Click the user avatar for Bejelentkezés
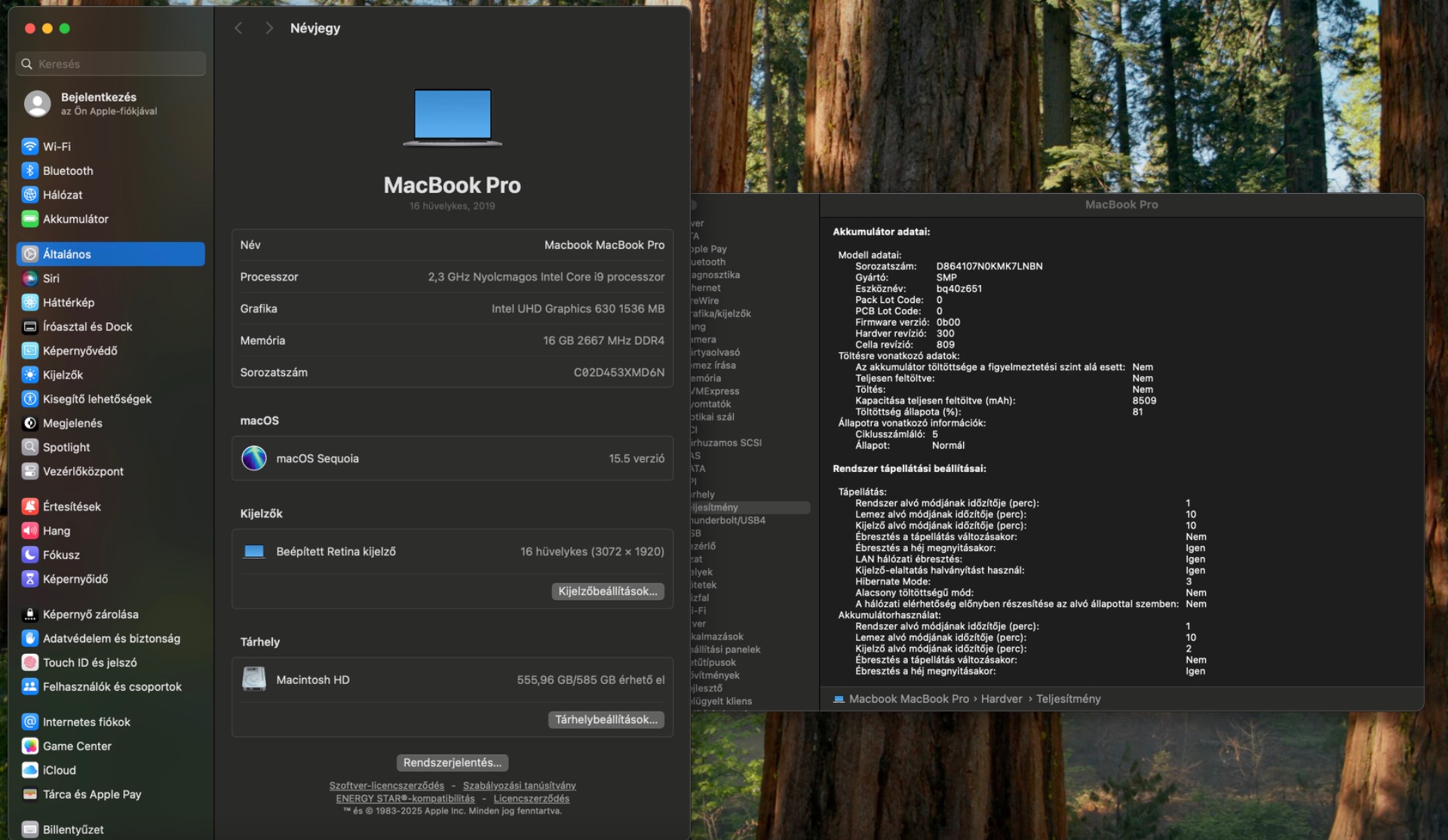The image size is (1448, 840). [37, 103]
